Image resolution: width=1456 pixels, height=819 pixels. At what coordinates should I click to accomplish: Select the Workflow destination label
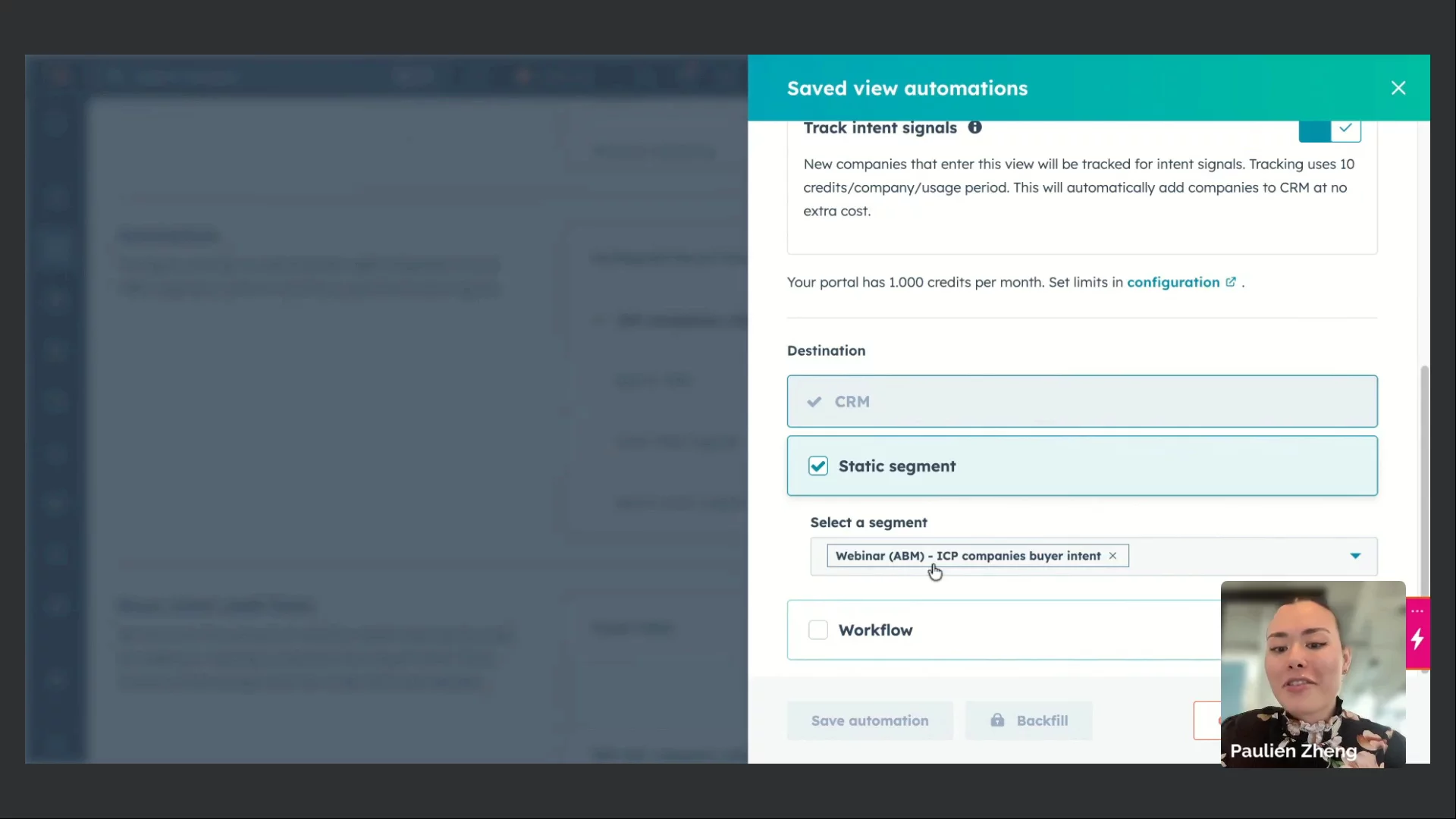click(875, 630)
